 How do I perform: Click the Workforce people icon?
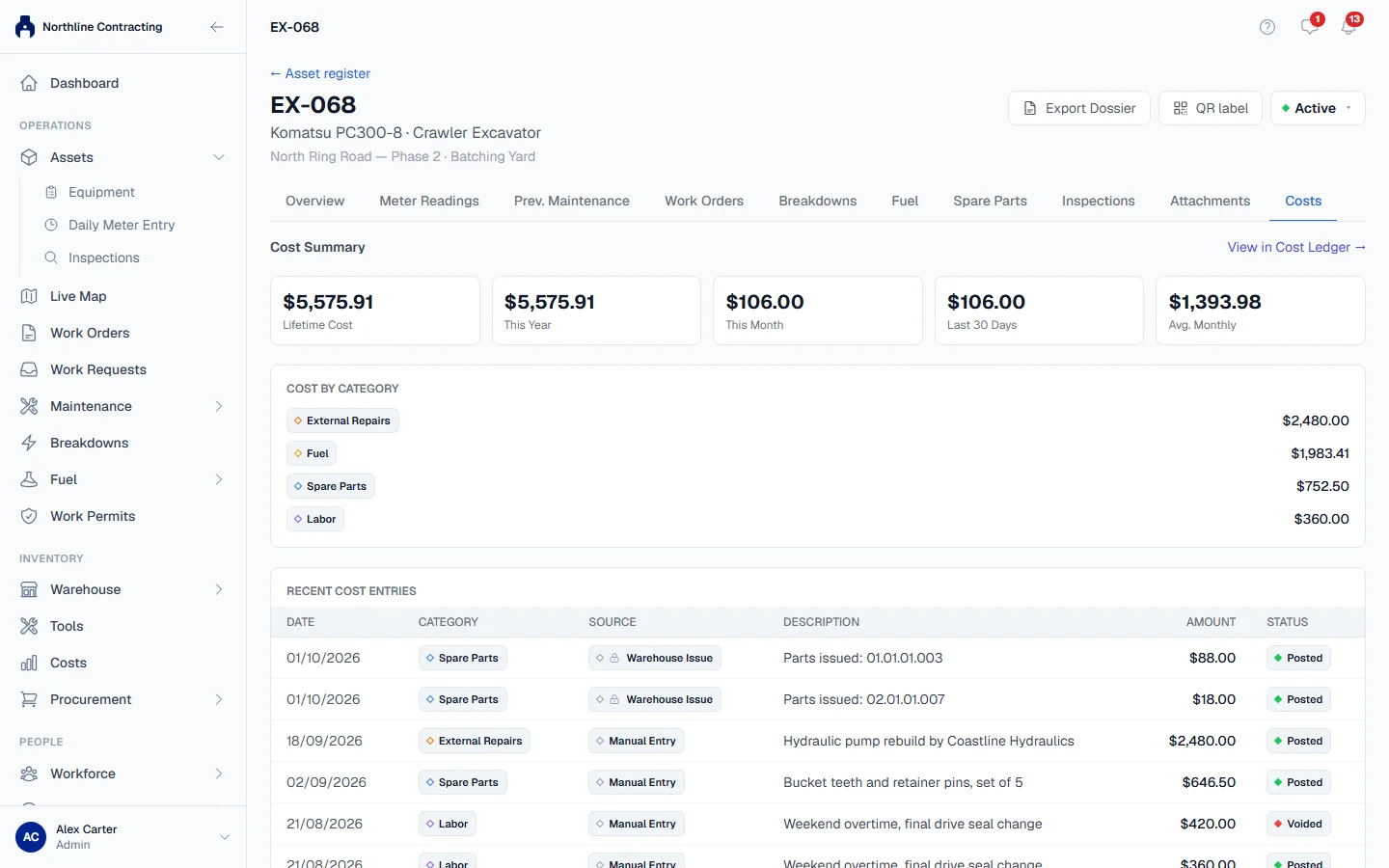(29, 773)
